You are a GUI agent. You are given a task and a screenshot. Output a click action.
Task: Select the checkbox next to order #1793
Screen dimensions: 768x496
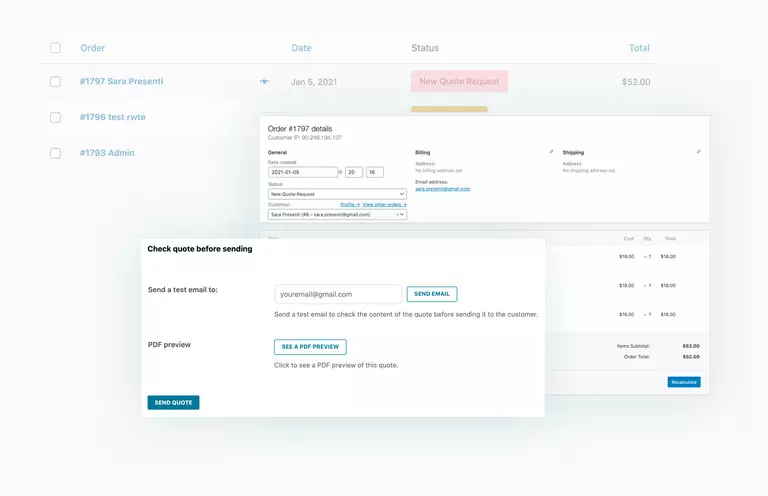click(55, 153)
